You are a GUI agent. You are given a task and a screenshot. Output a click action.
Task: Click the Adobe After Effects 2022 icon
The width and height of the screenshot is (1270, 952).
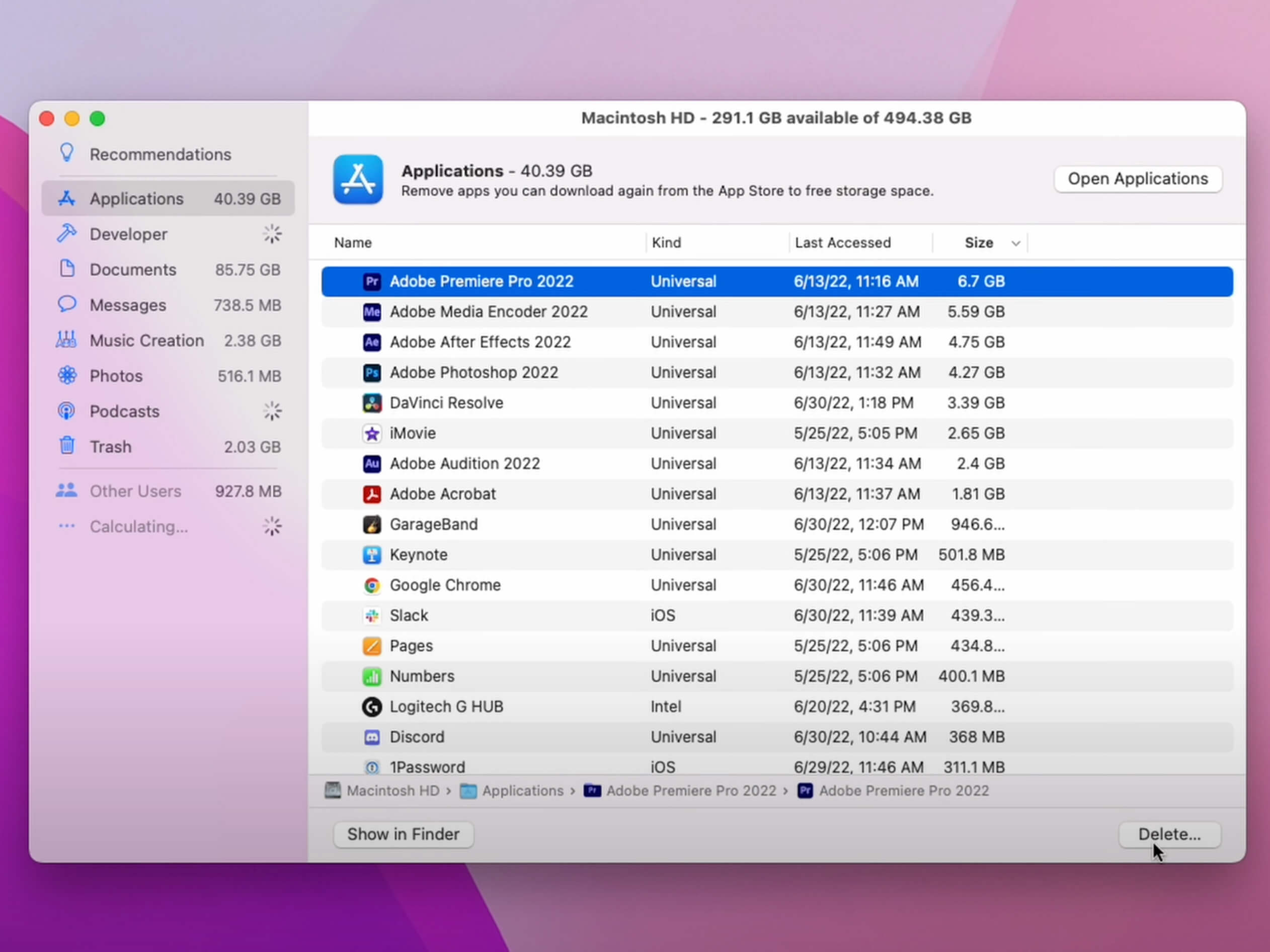(x=372, y=342)
